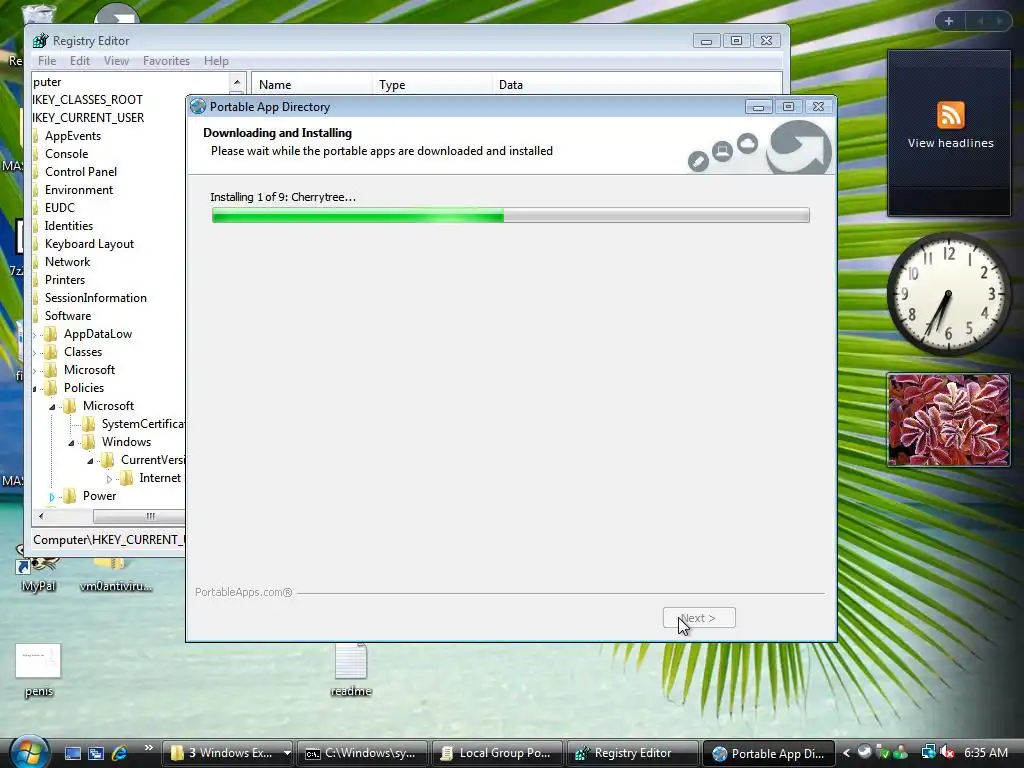Open the Edit menu in Registry Editor
The width and height of the screenshot is (1024, 768).
tap(80, 61)
